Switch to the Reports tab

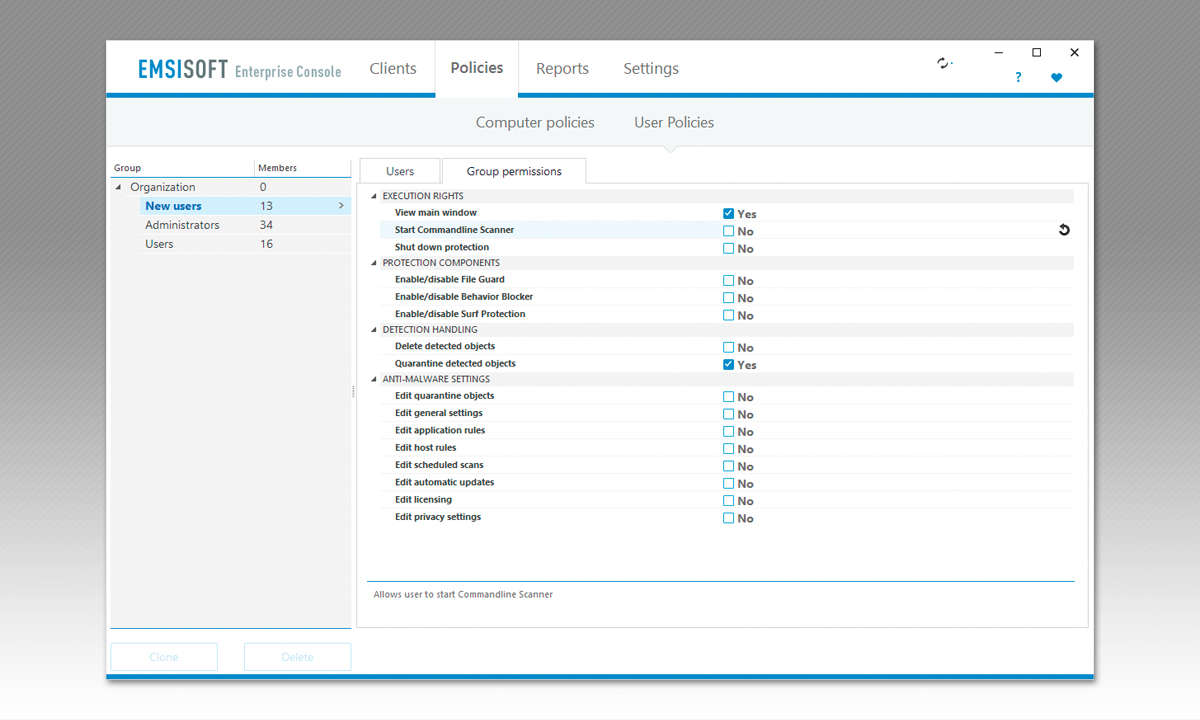tap(562, 68)
